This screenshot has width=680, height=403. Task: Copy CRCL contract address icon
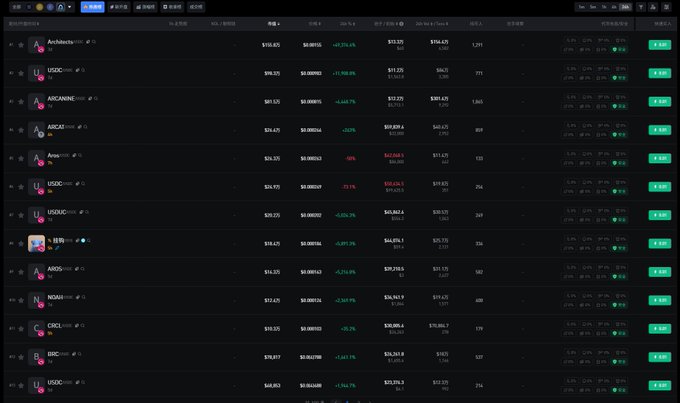[77, 326]
